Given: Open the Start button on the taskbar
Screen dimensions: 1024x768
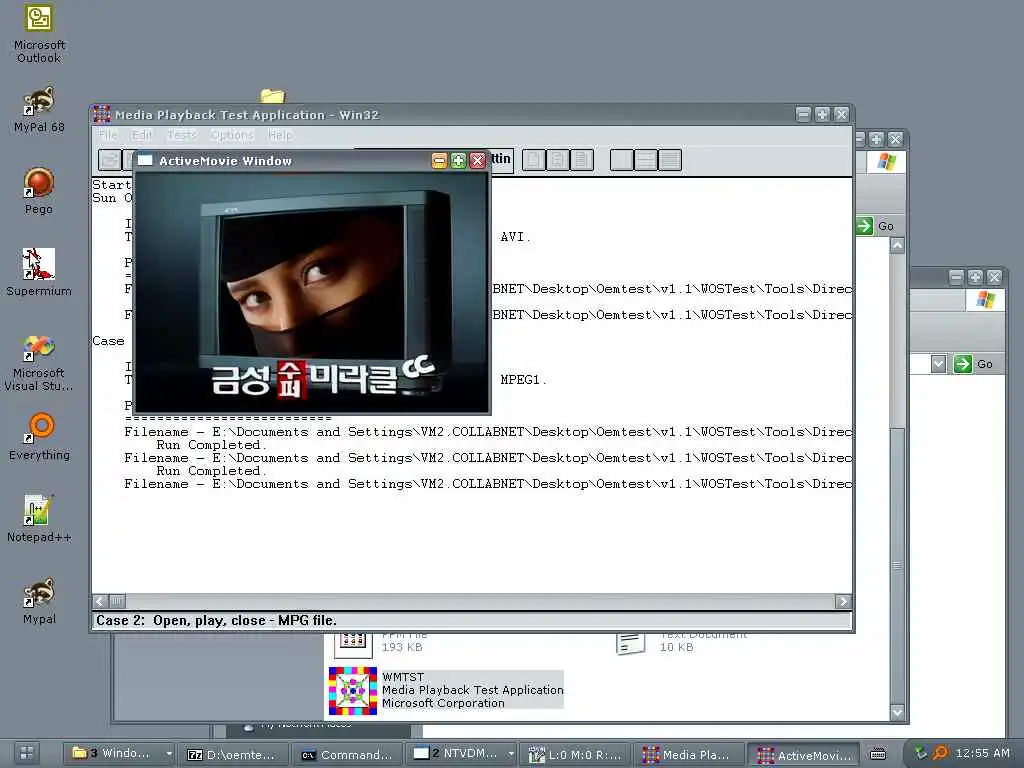Looking at the screenshot, I should coord(27,753).
